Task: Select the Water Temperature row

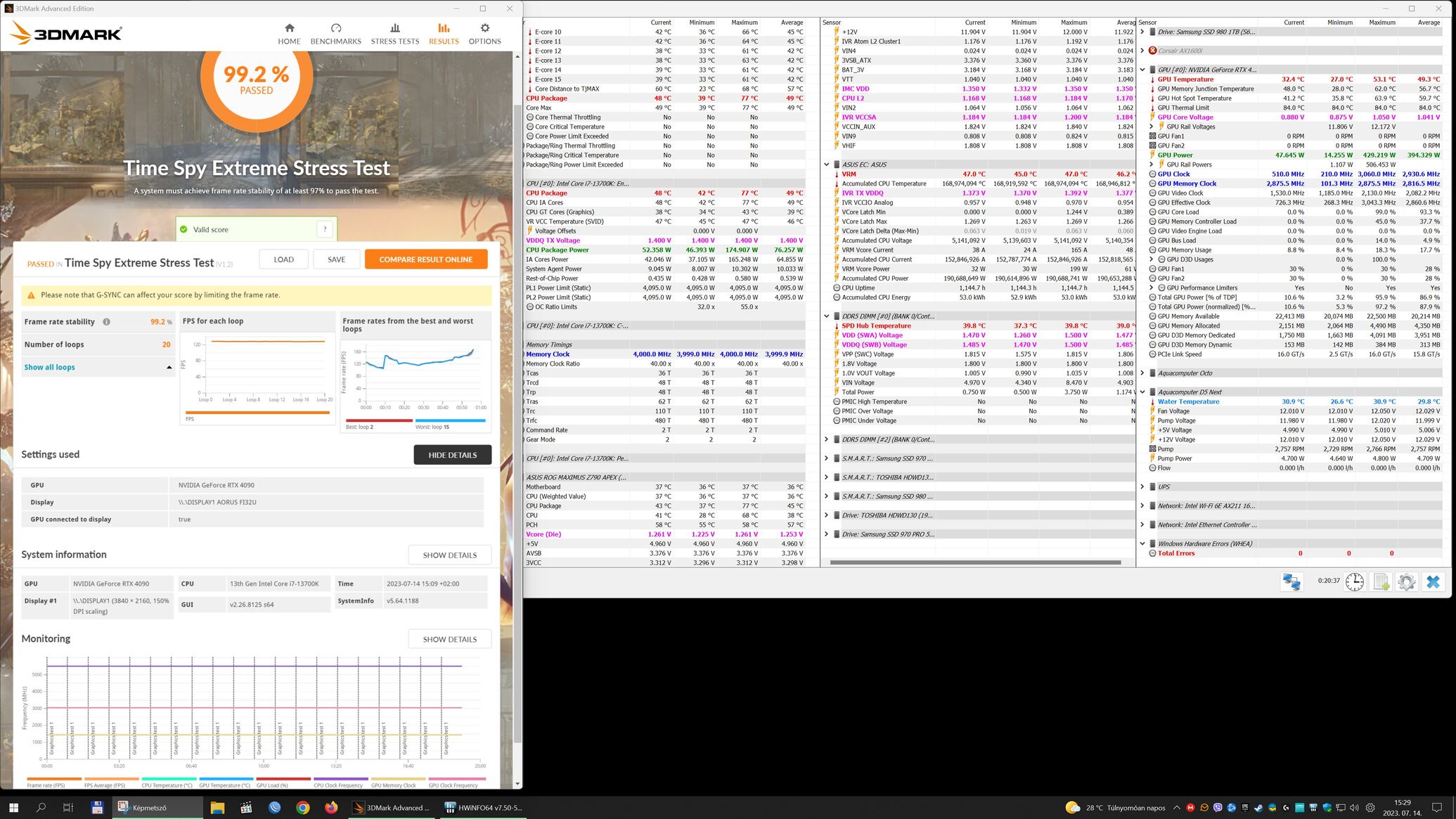Action: pos(1294,401)
